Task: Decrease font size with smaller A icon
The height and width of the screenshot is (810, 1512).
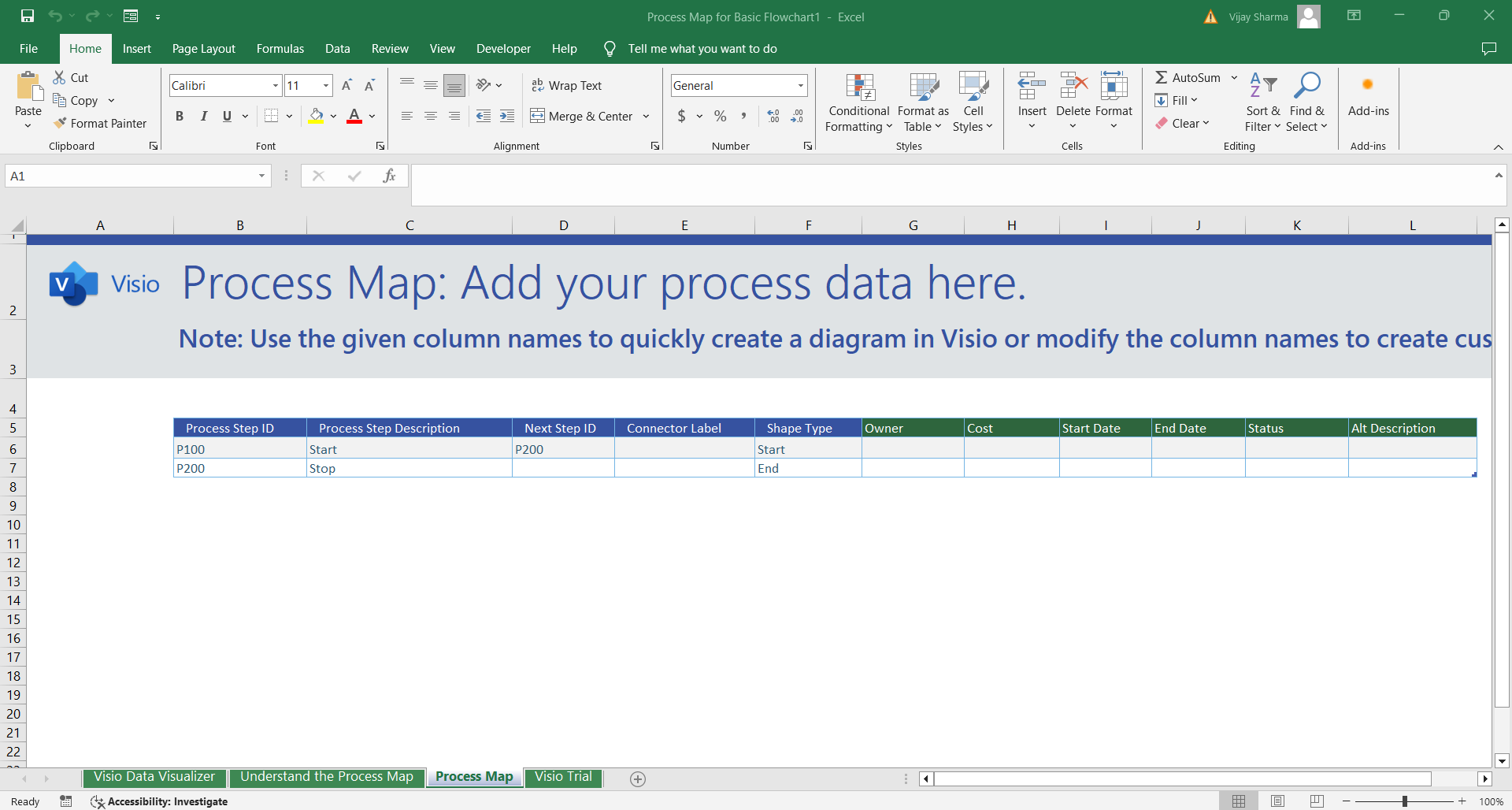Action: pos(369,85)
